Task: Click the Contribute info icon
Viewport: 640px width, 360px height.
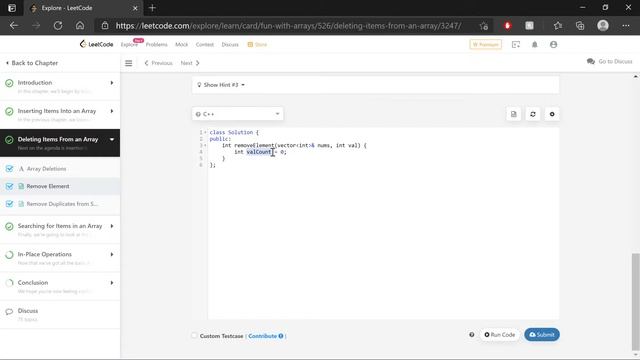Action: coord(281,336)
